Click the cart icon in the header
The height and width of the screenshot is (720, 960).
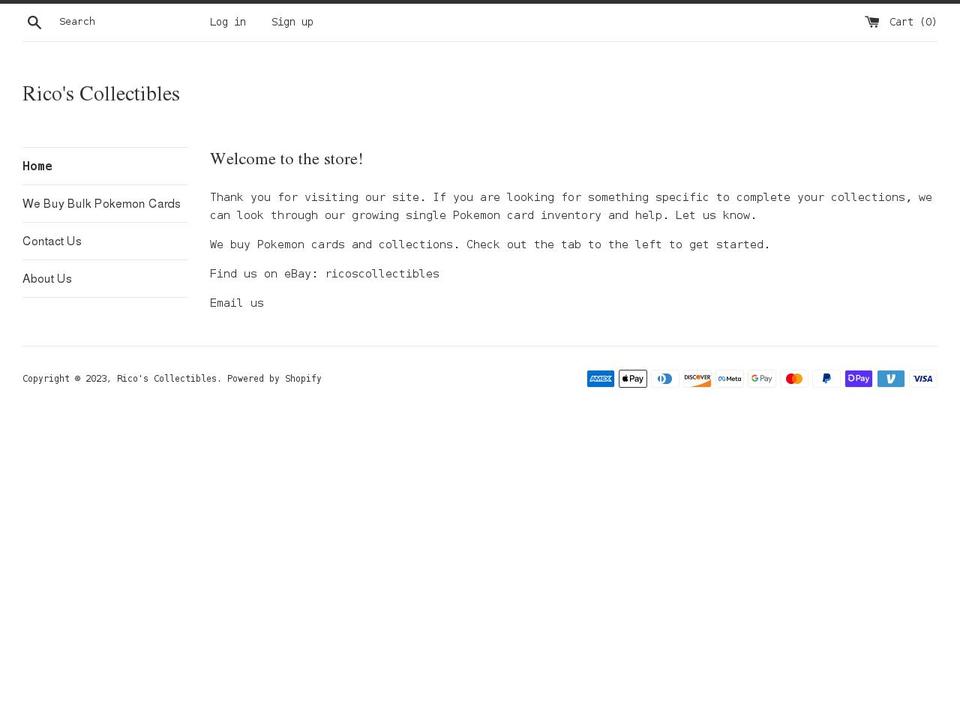pos(872,21)
